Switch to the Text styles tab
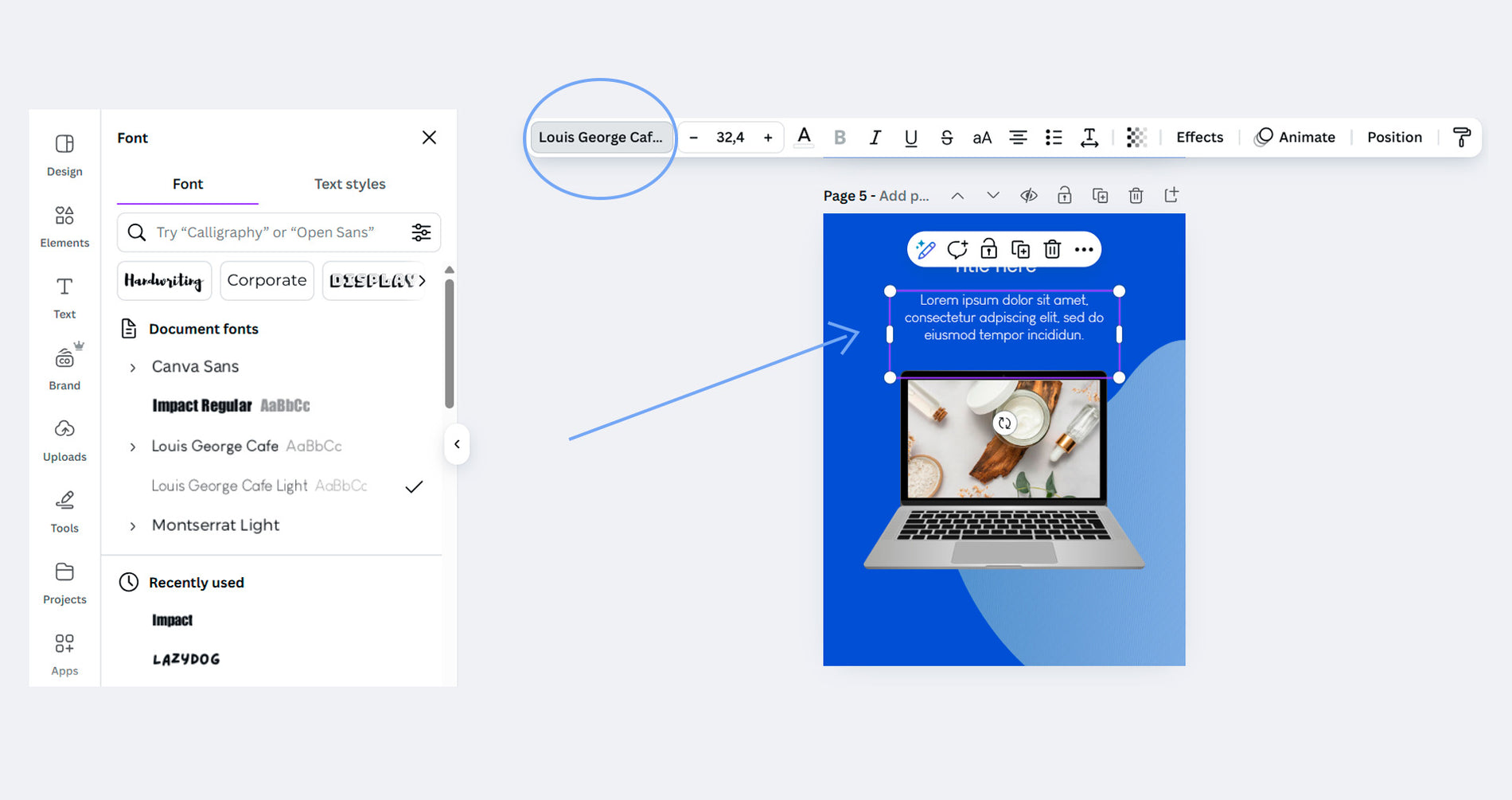The width and height of the screenshot is (1512, 800). (349, 184)
